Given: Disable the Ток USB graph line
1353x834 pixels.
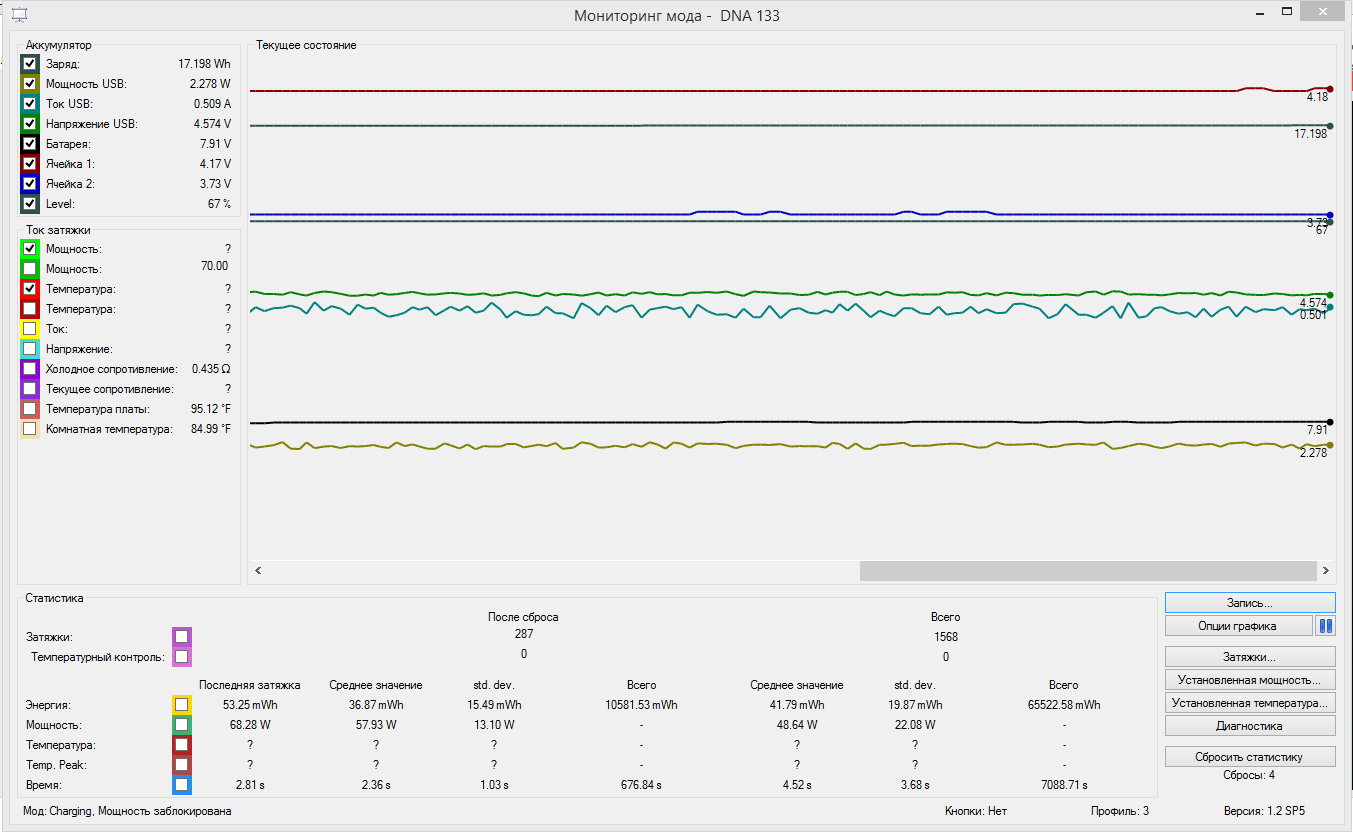Looking at the screenshot, I should (x=30, y=104).
